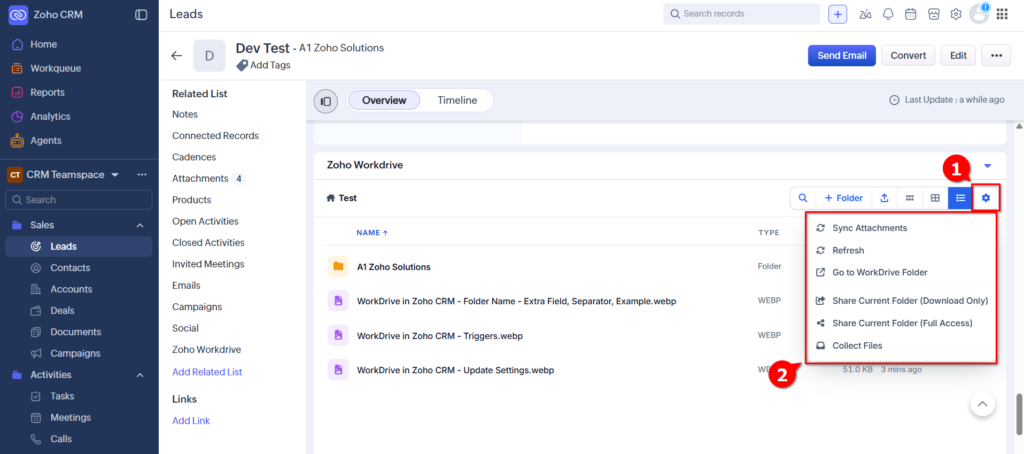Collapse the Sales section chevron

pyautogui.click(x=140, y=225)
